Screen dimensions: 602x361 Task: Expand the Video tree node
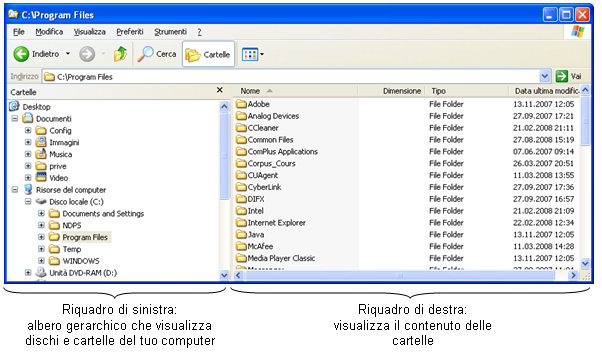28,178
